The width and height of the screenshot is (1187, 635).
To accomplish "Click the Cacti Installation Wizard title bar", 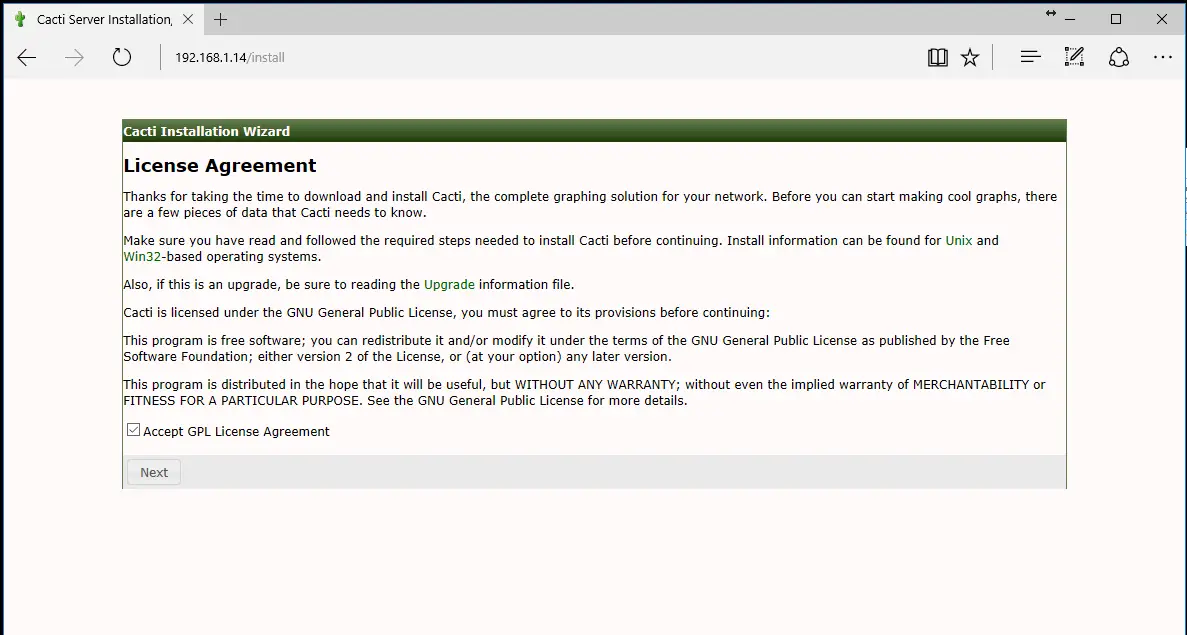I will tap(594, 131).
